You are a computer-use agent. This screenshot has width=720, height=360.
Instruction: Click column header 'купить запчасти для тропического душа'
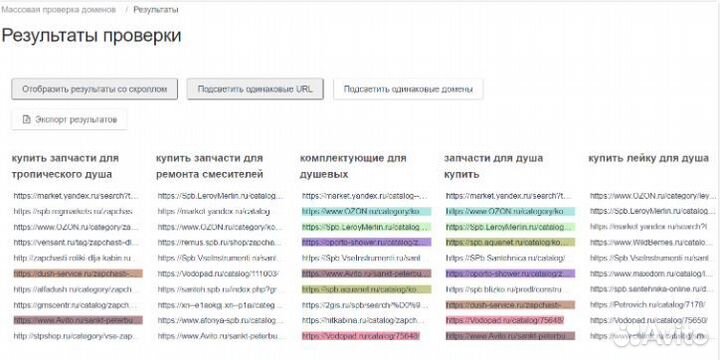click(65, 166)
